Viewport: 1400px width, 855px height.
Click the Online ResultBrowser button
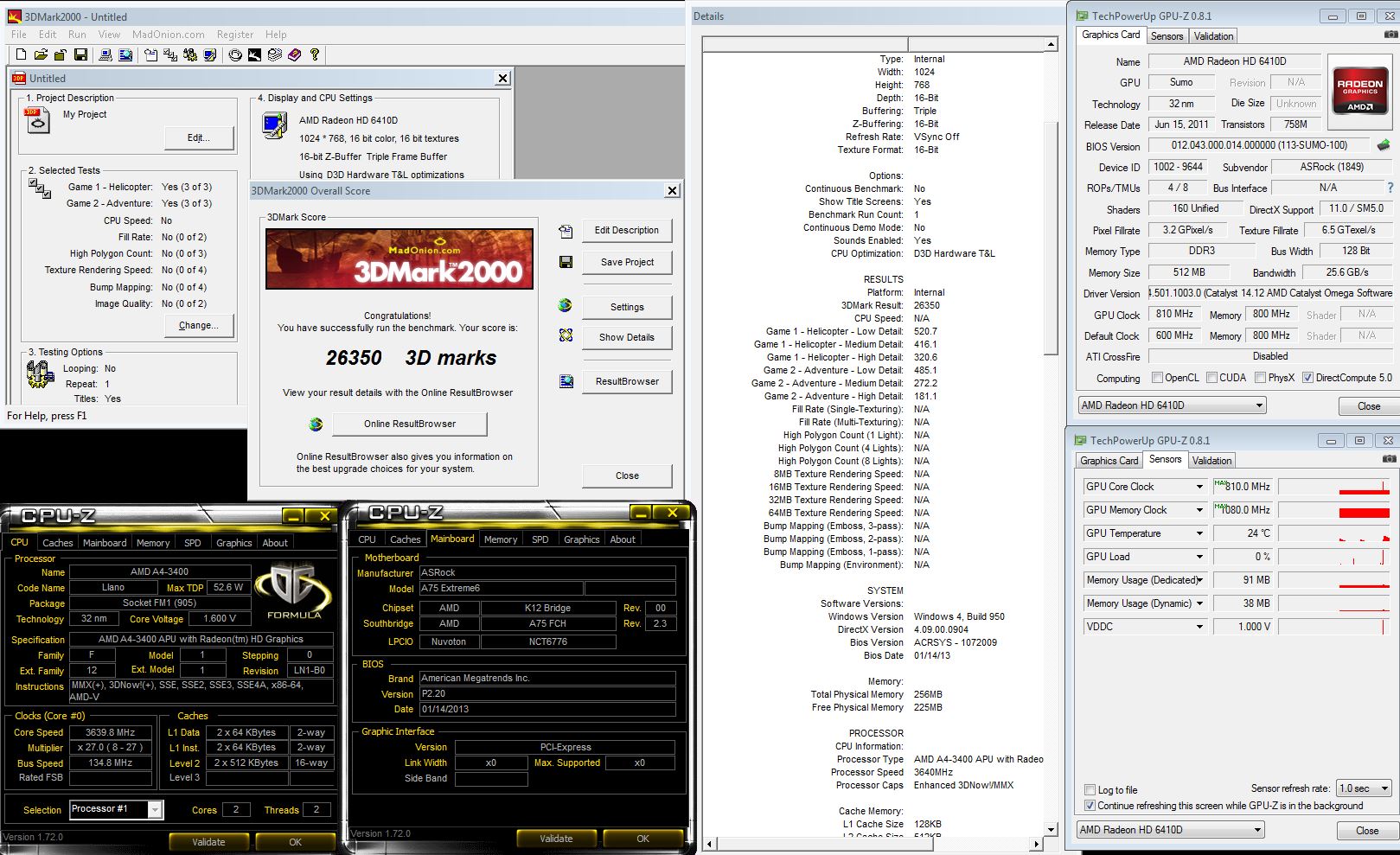(410, 424)
